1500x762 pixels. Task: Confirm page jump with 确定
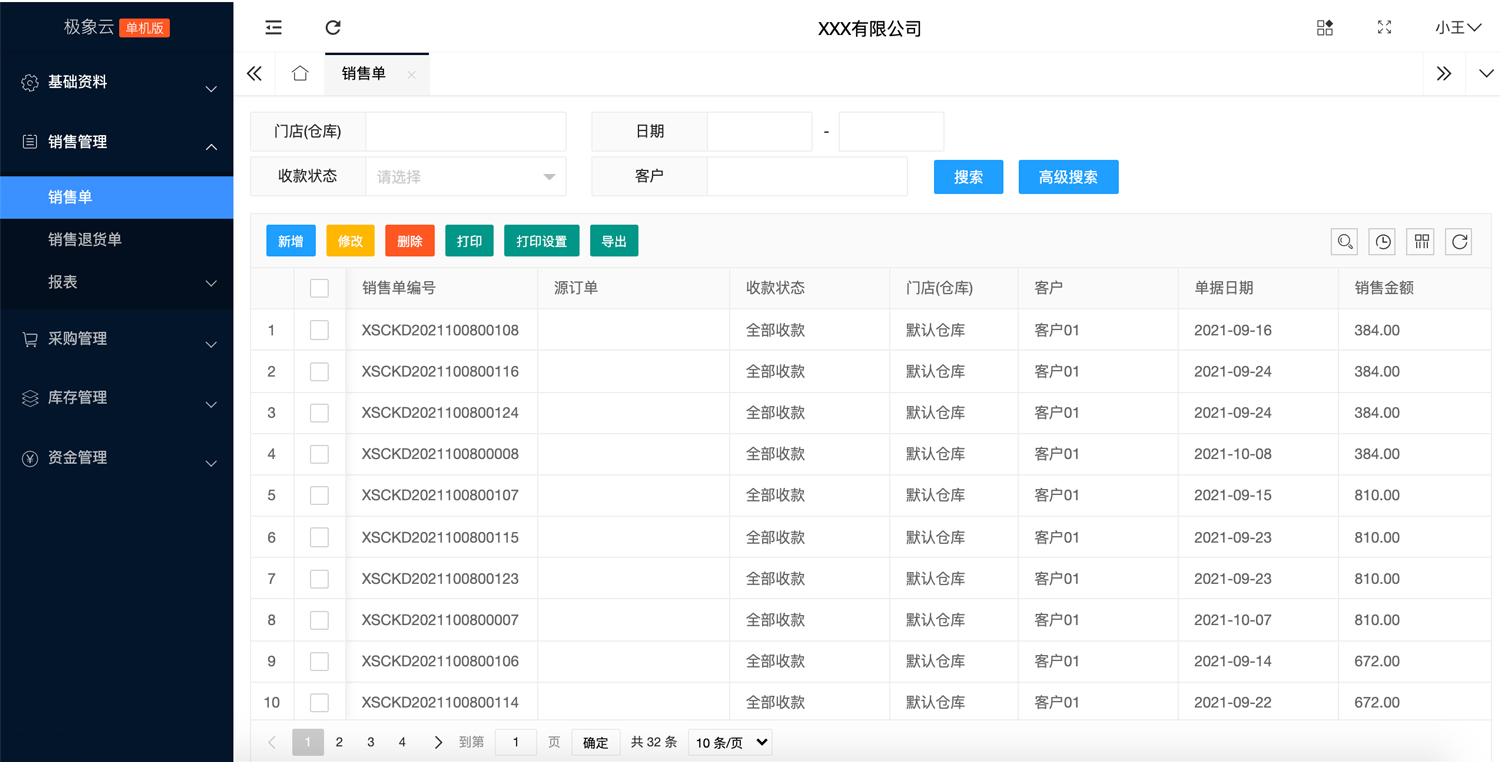[596, 742]
